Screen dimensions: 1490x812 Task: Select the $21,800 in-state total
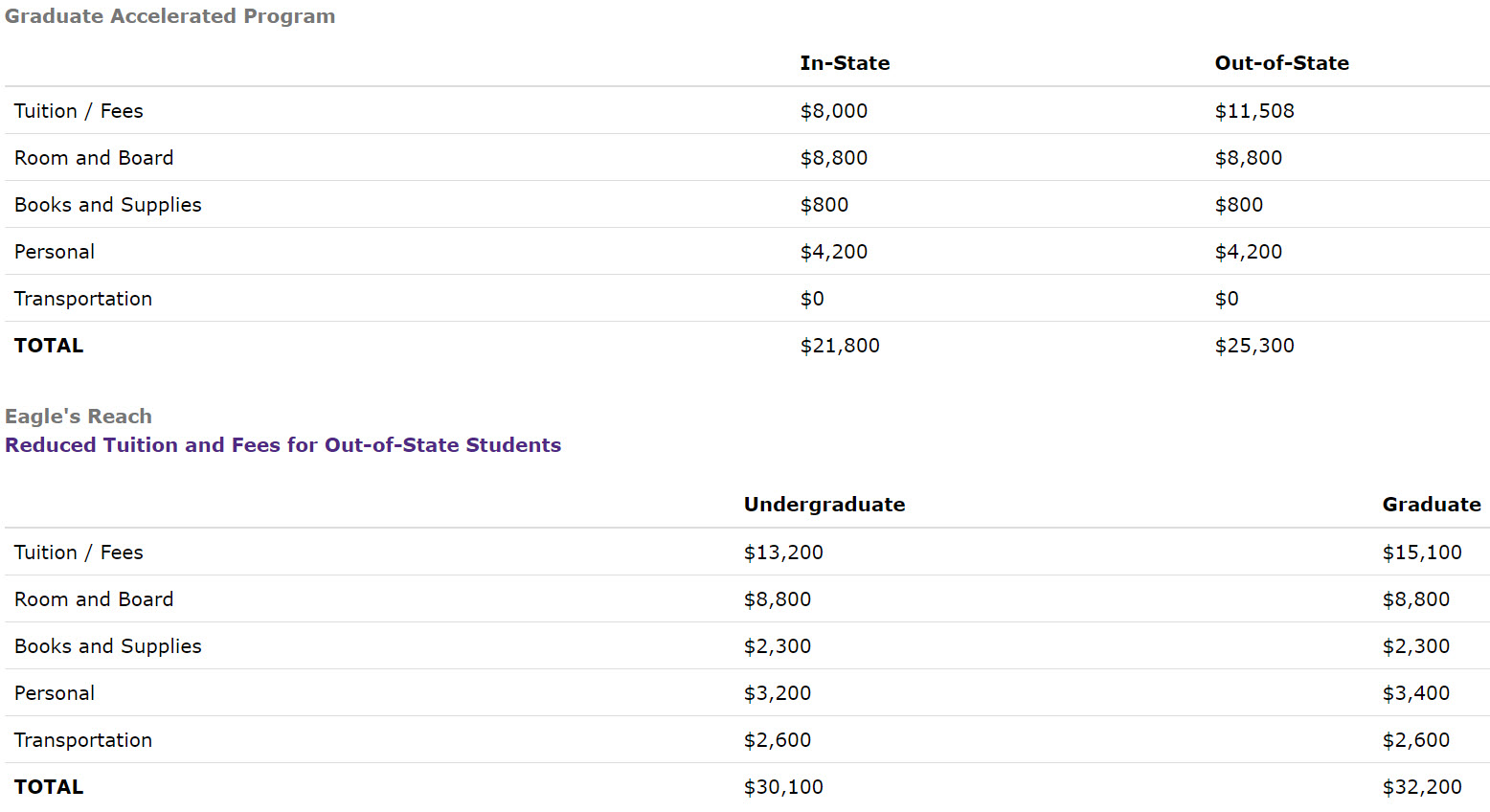tap(839, 346)
